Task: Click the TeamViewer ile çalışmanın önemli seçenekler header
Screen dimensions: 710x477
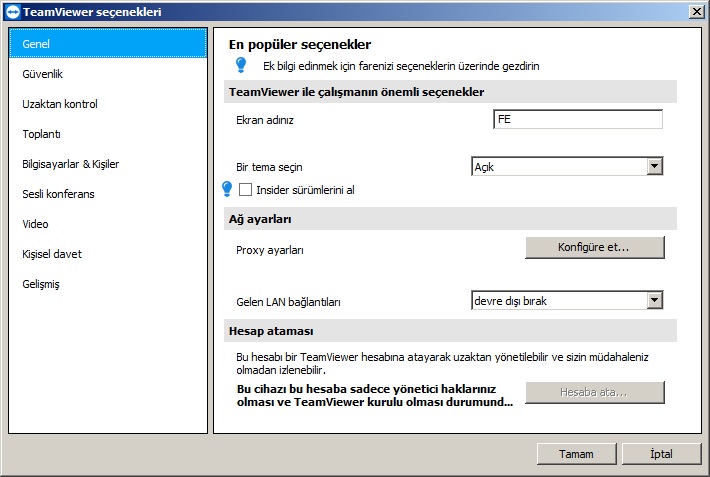Action: pos(450,92)
